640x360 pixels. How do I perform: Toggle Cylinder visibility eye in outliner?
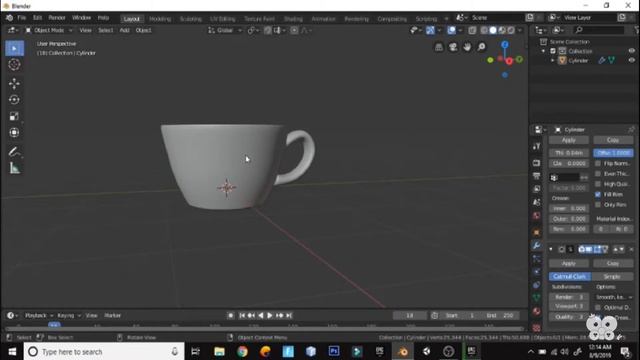[x=632, y=60]
